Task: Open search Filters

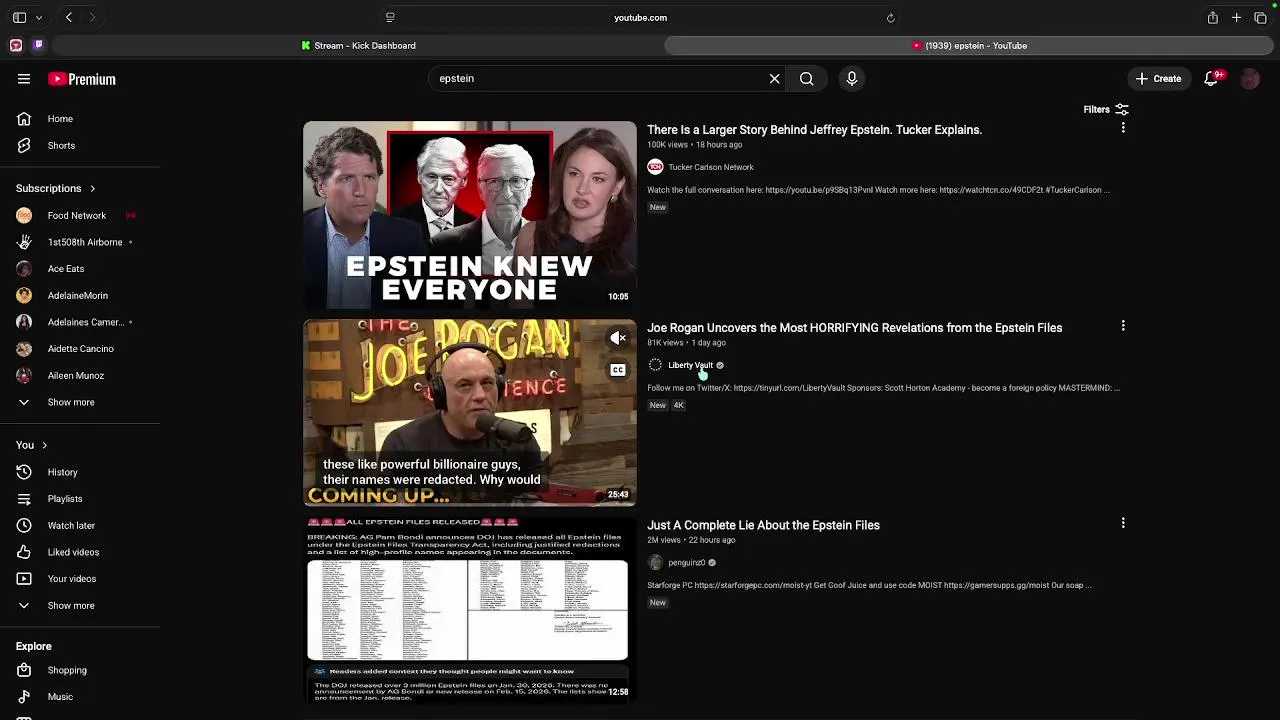Action: (x=1106, y=110)
